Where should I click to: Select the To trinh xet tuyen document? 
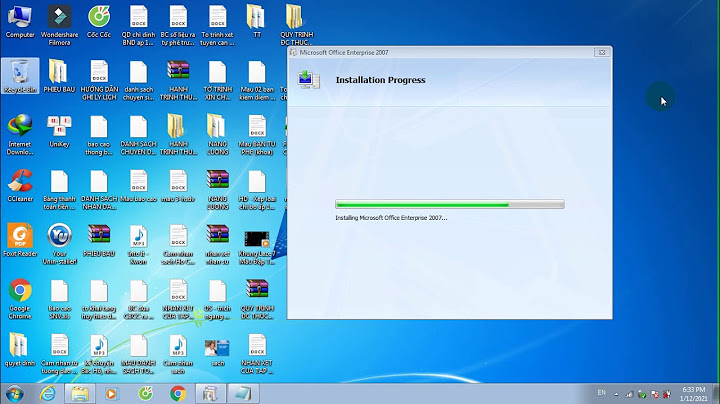[x=217, y=25]
